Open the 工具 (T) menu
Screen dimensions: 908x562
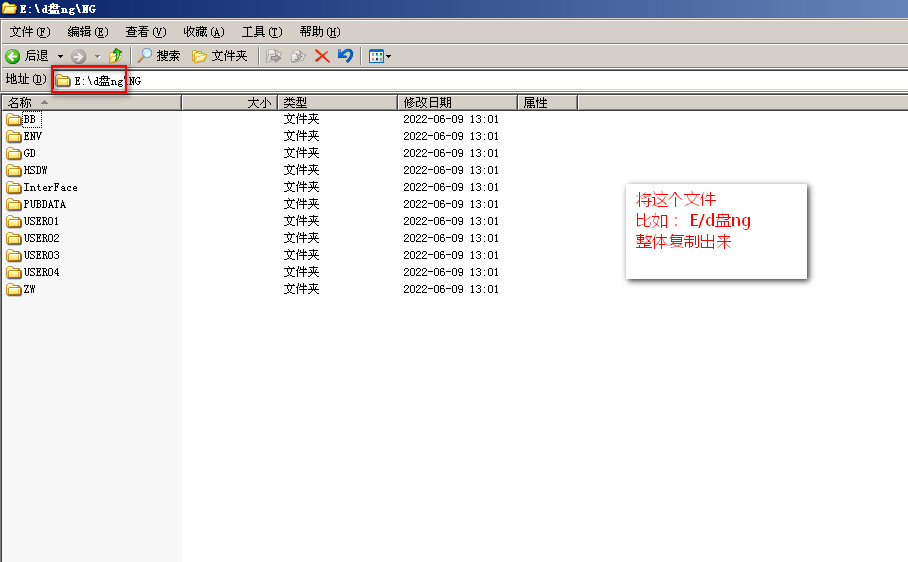[x=261, y=32]
